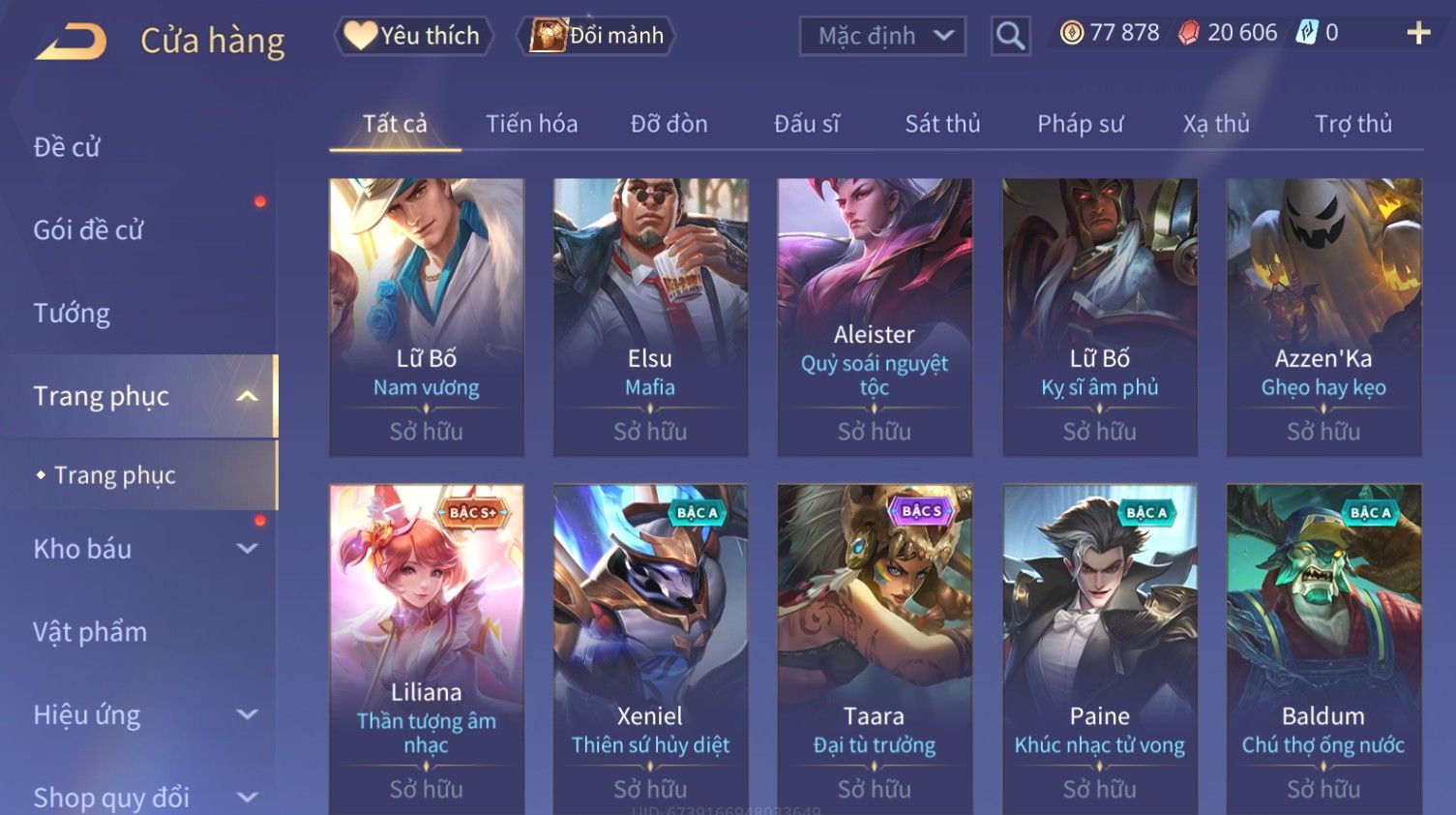Screen dimensions: 1456x815
Task: Collapse the Trang phục sidebar section
Action: click(x=248, y=396)
